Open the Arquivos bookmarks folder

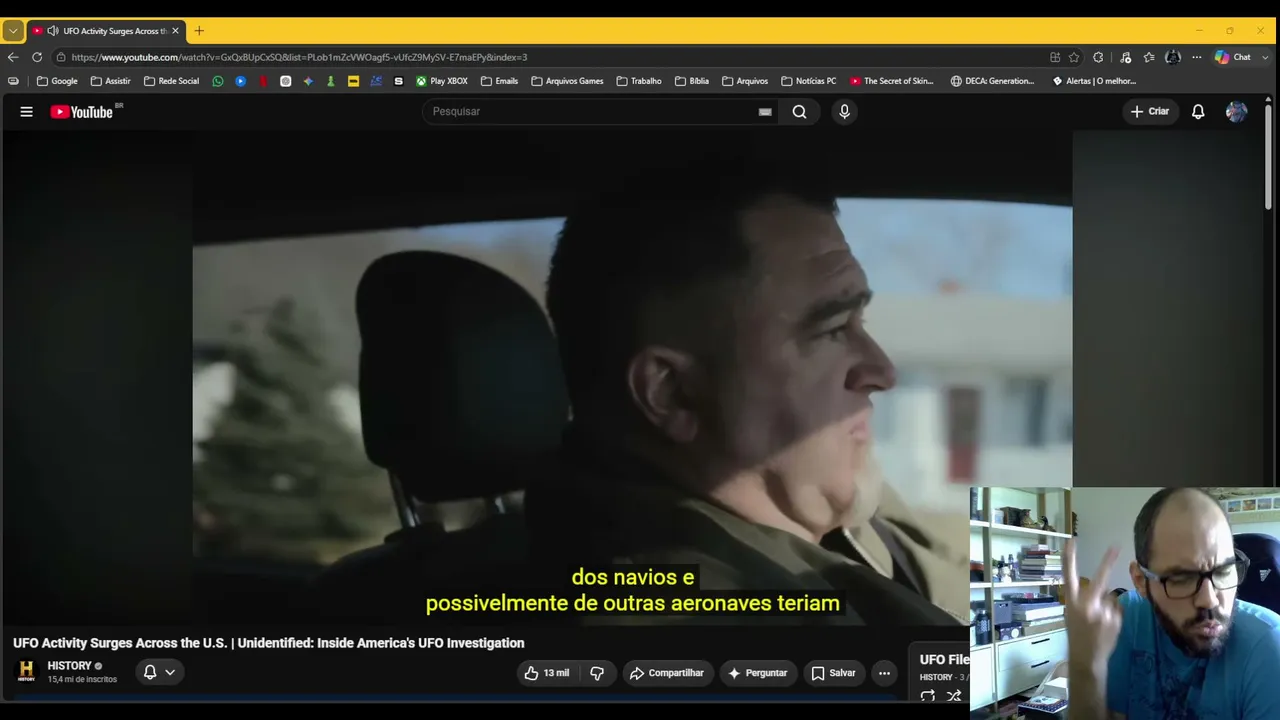coord(745,81)
